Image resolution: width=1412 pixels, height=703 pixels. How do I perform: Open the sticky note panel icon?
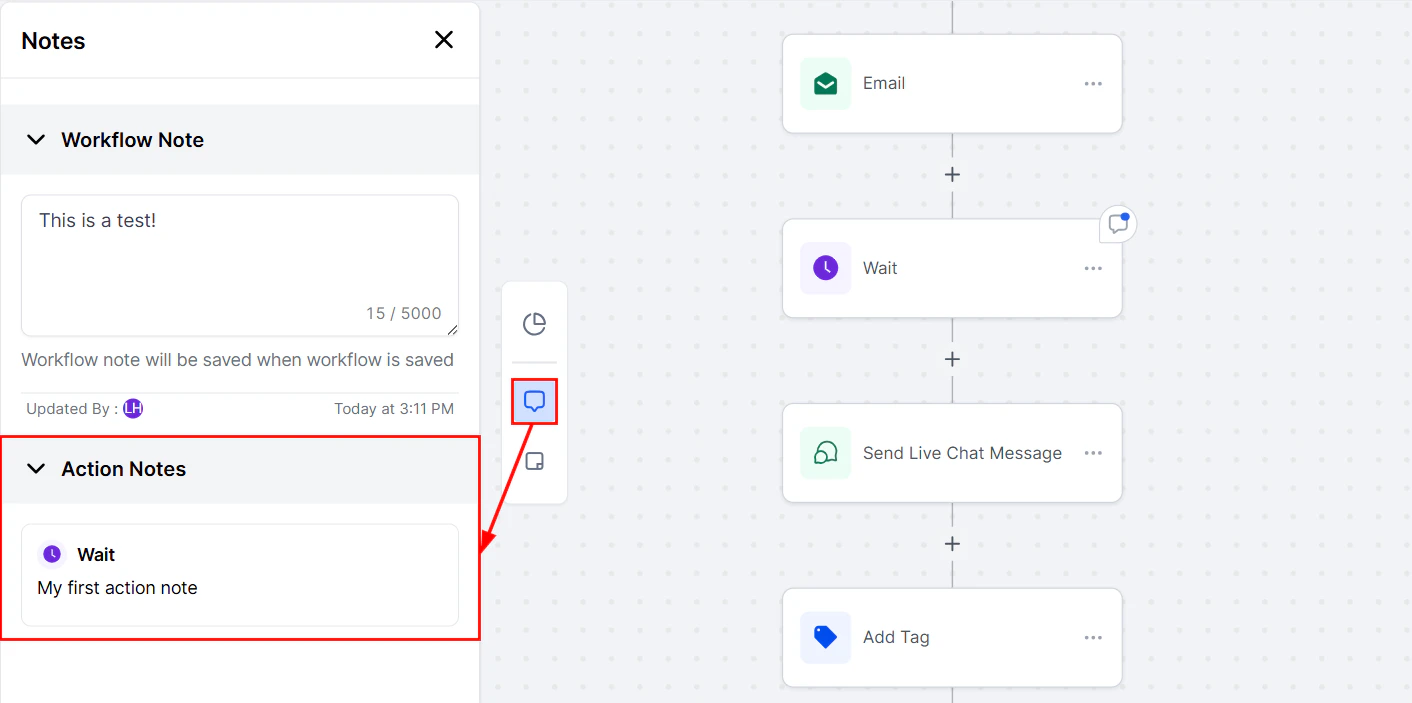tap(534, 460)
